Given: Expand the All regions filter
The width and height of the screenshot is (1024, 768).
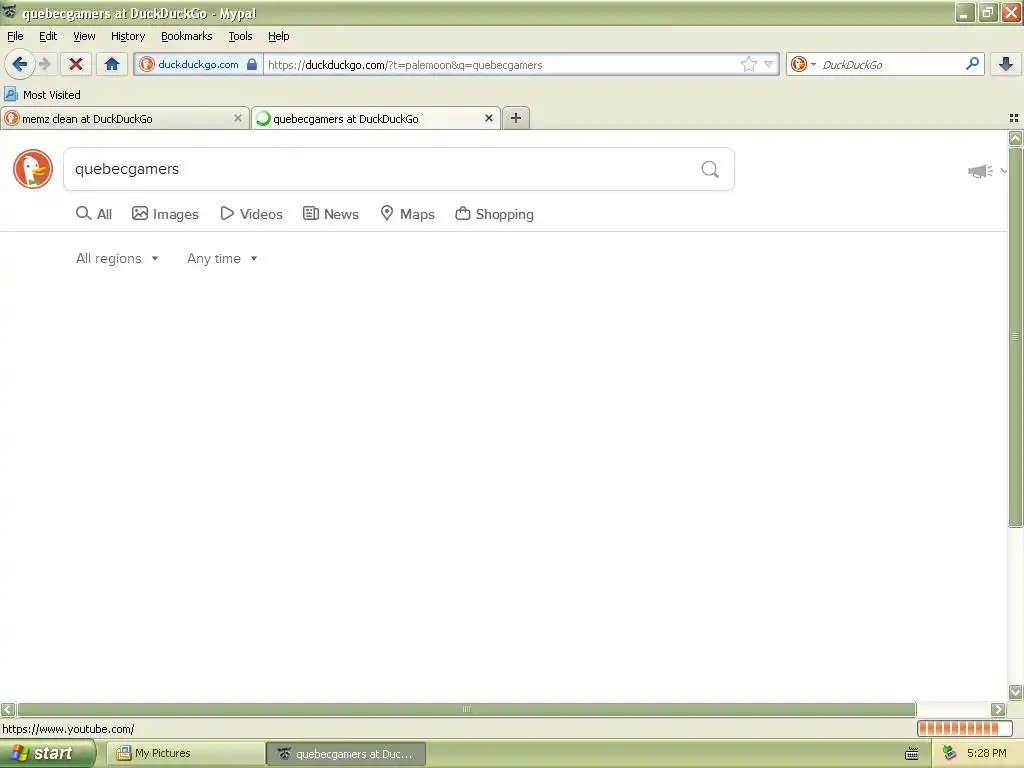Looking at the screenshot, I should pyautogui.click(x=117, y=259).
